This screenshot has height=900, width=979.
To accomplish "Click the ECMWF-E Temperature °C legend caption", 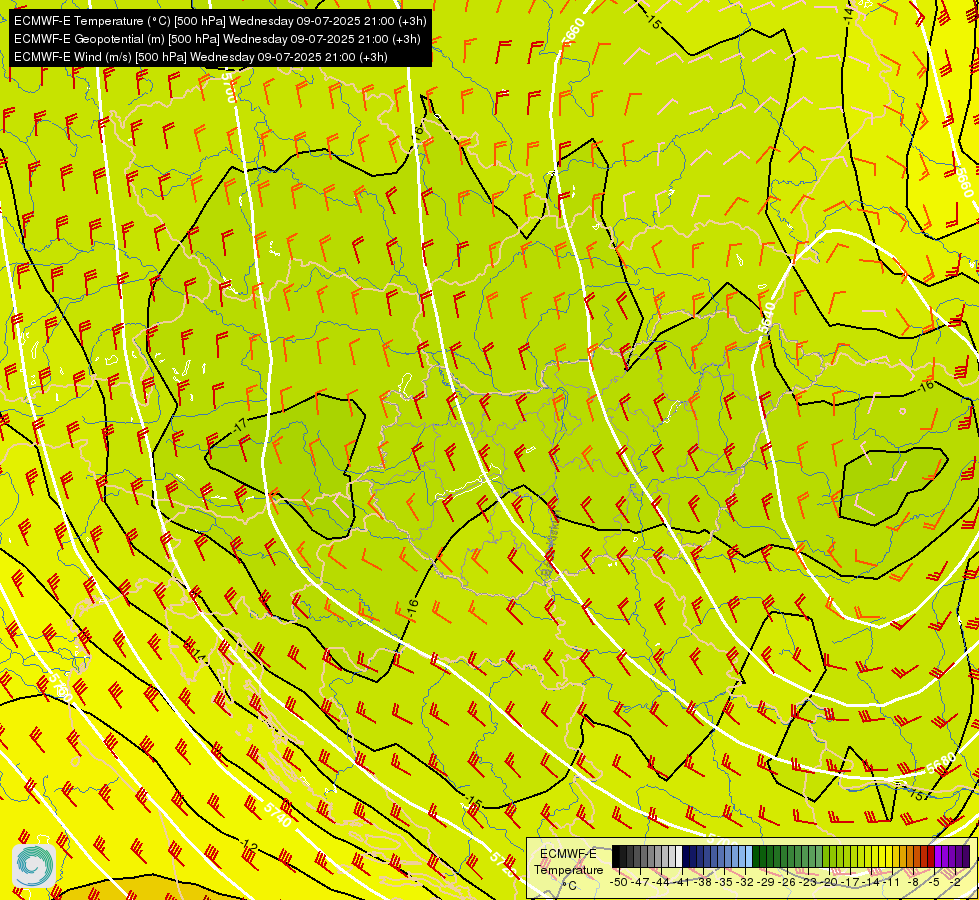I will click(x=569, y=870).
